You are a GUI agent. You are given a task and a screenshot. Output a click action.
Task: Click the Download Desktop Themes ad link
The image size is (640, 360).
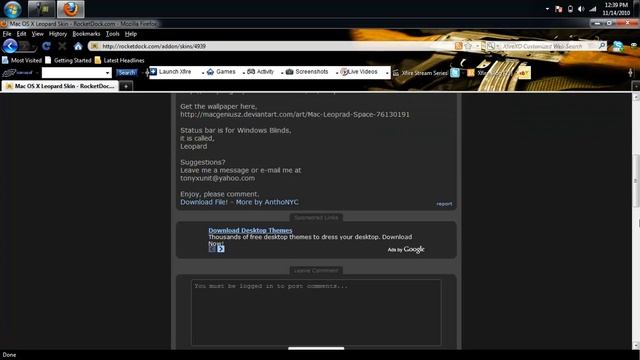[250, 230]
